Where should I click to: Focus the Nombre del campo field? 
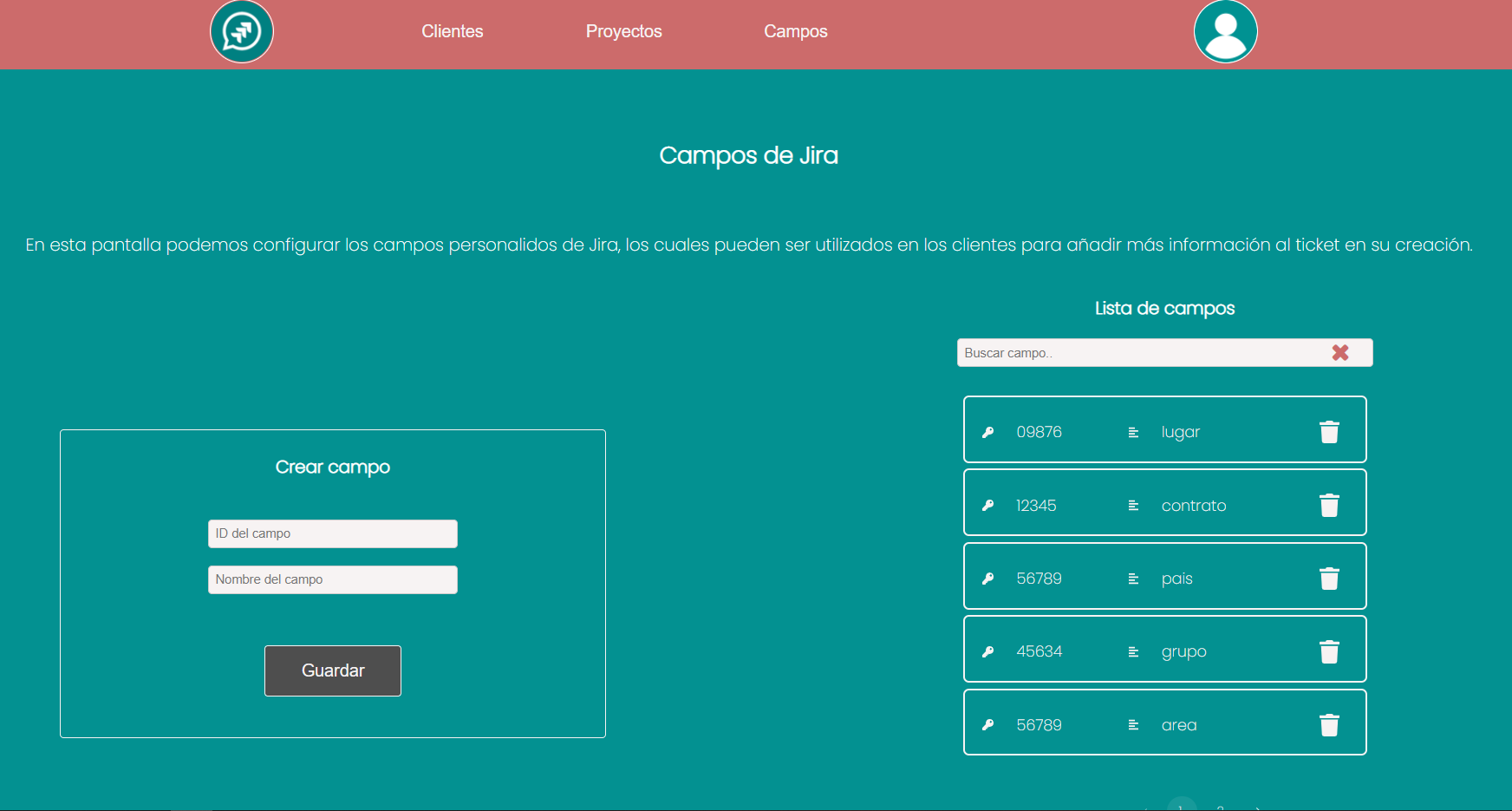pyautogui.click(x=332, y=579)
